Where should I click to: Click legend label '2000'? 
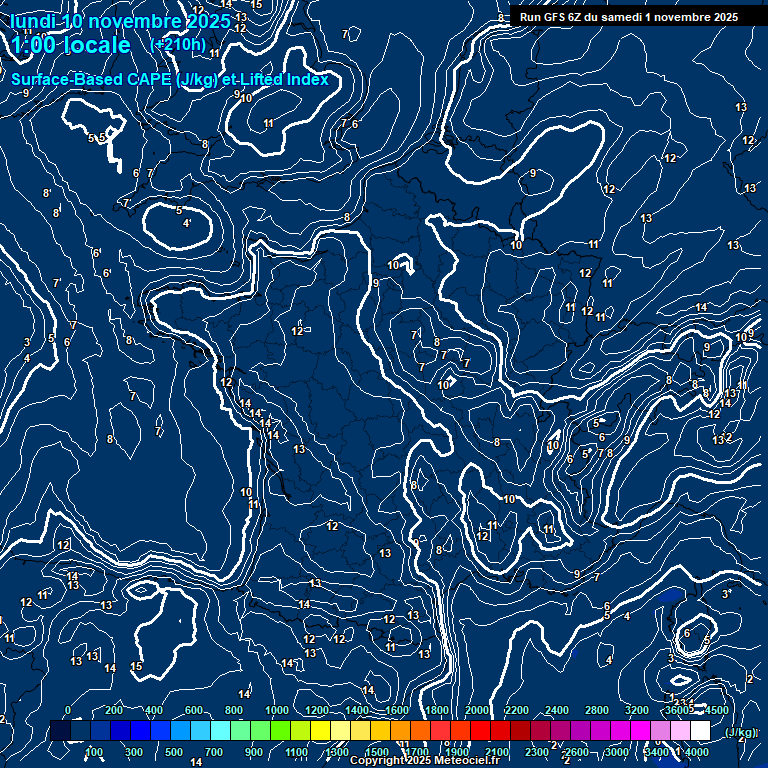[x=477, y=710]
